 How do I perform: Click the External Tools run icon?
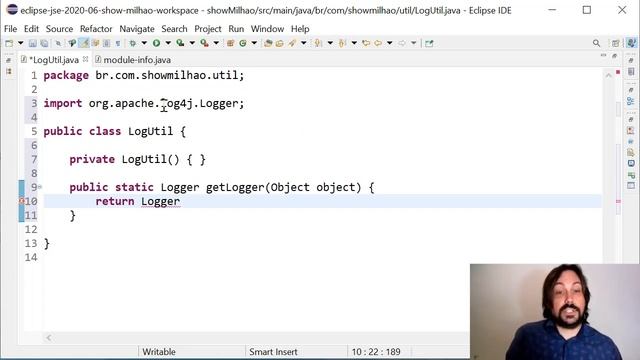pyautogui.click(x=204, y=43)
